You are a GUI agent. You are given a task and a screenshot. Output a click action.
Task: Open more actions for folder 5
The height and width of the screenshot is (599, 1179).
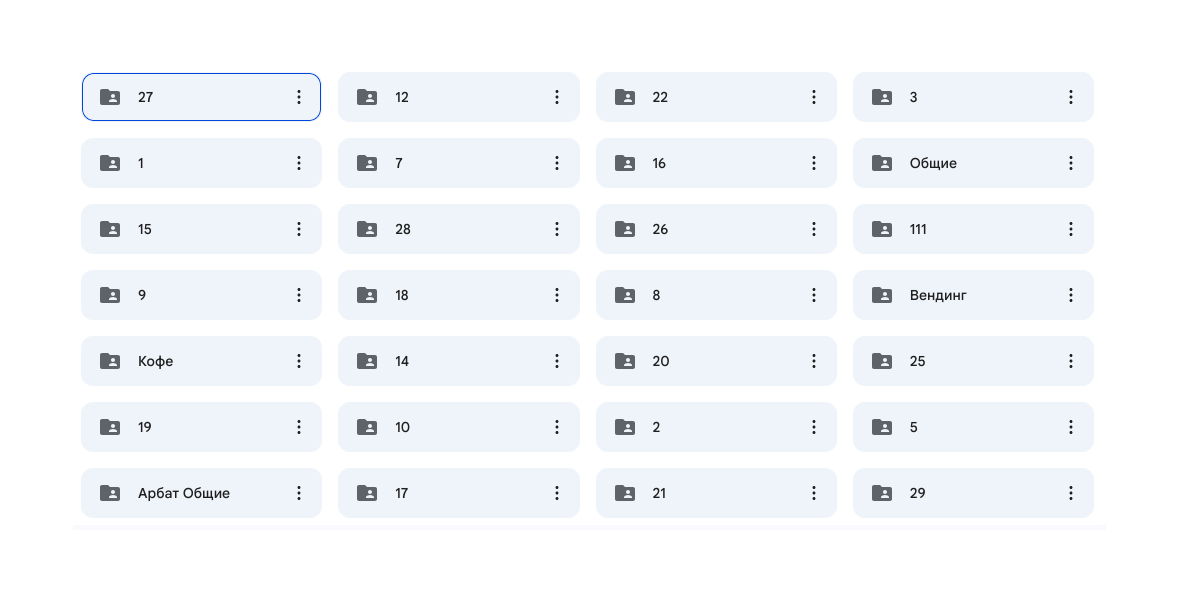1071,427
